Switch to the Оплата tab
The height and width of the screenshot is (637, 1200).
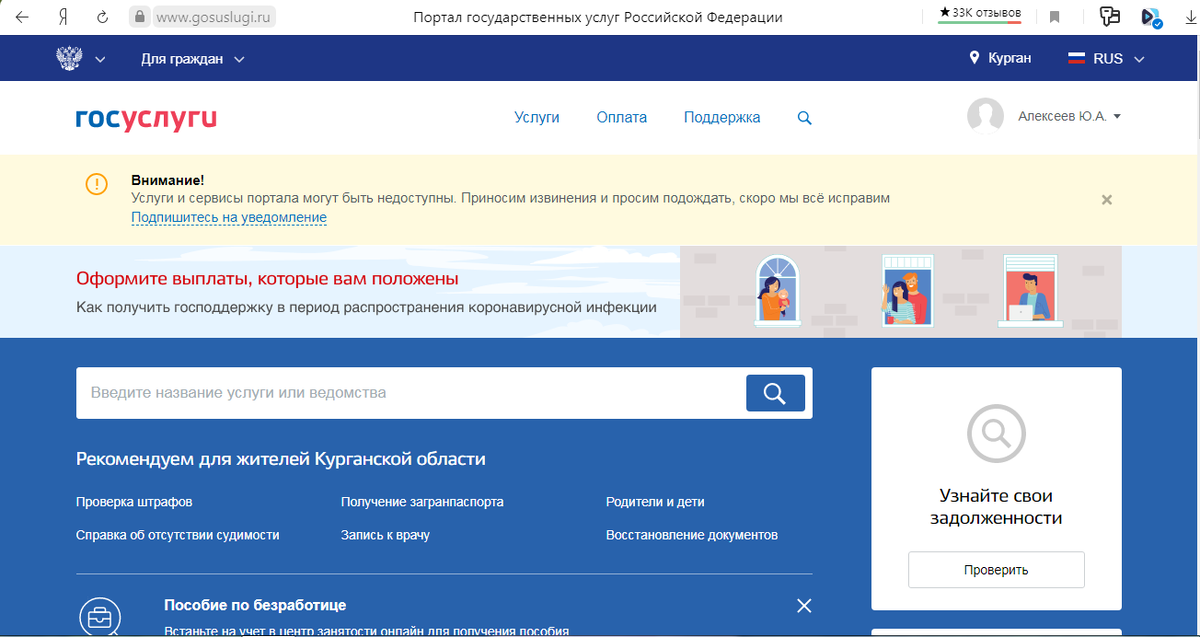[621, 117]
